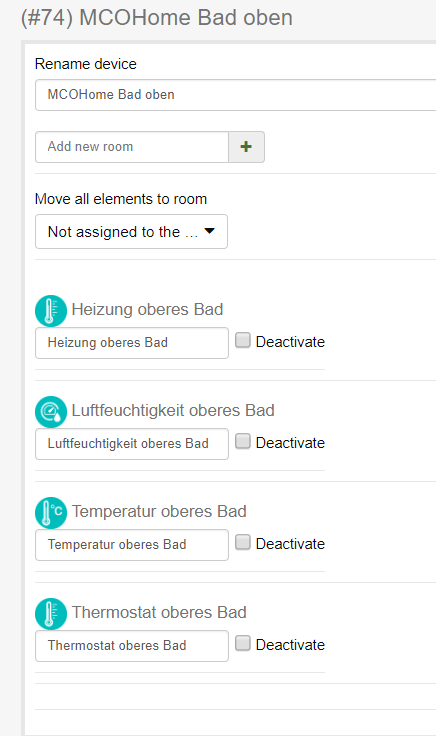Click the (#74) MCOHome Bad oben title

coord(157,18)
